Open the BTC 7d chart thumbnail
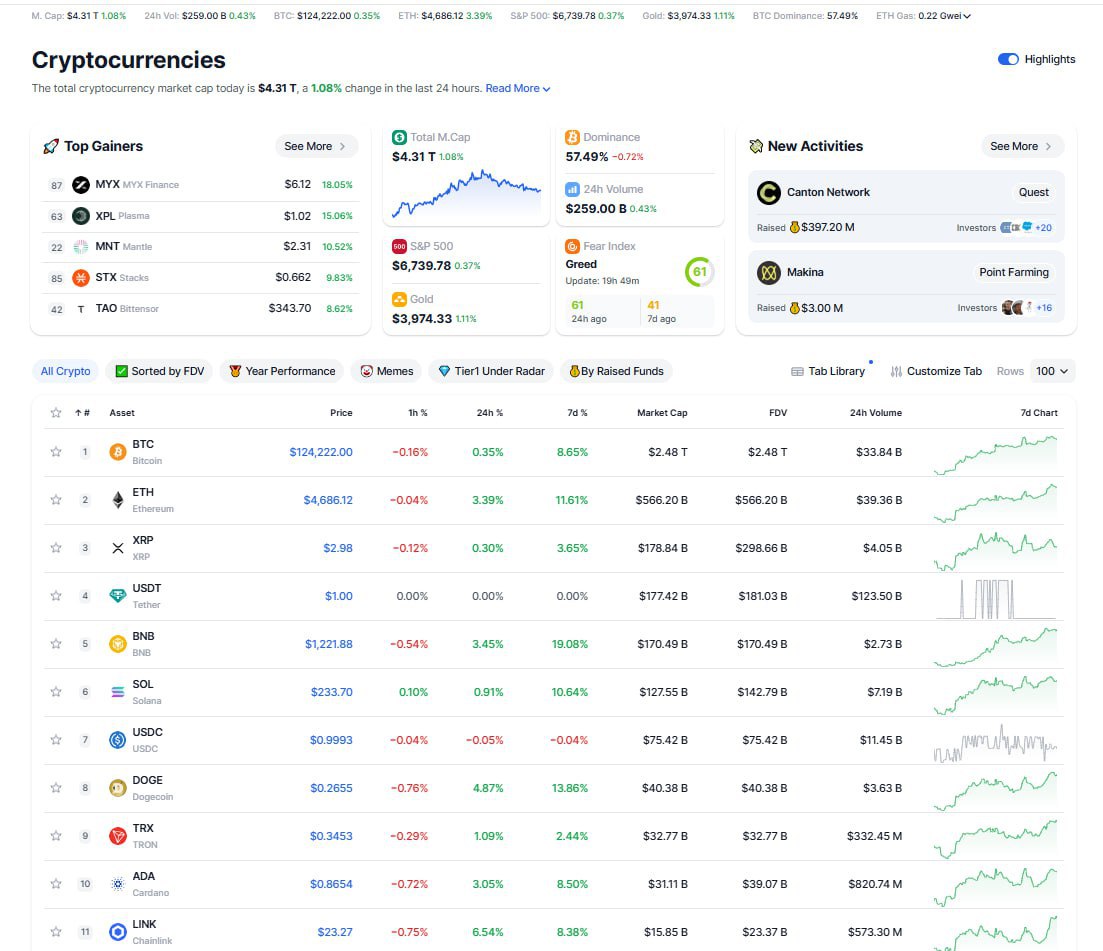This screenshot has height=951, width=1103. (994, 453)
